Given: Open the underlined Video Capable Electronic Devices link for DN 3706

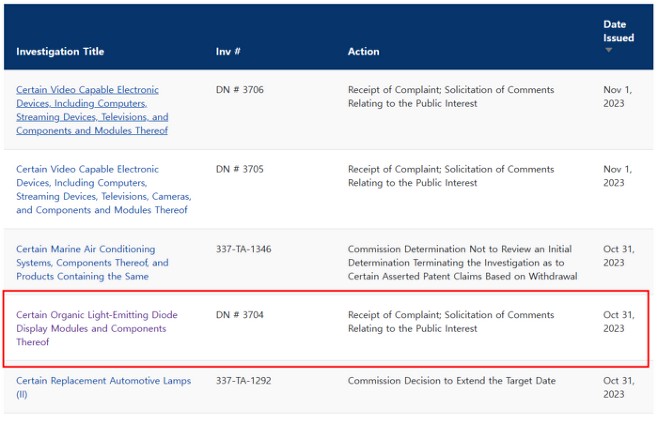Looking at the screenshot, I should click(92, 110).
